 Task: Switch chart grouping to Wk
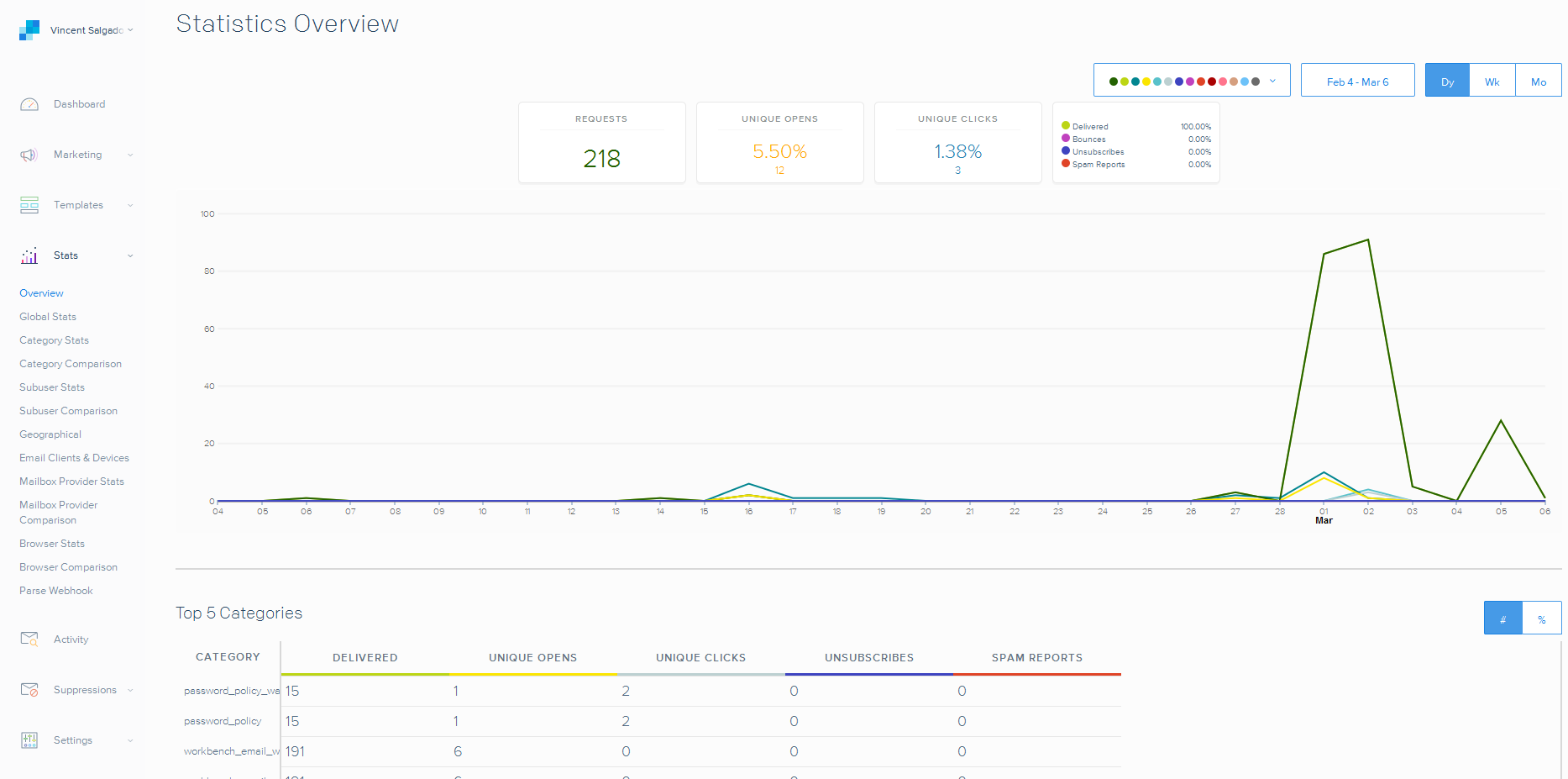1492,82
